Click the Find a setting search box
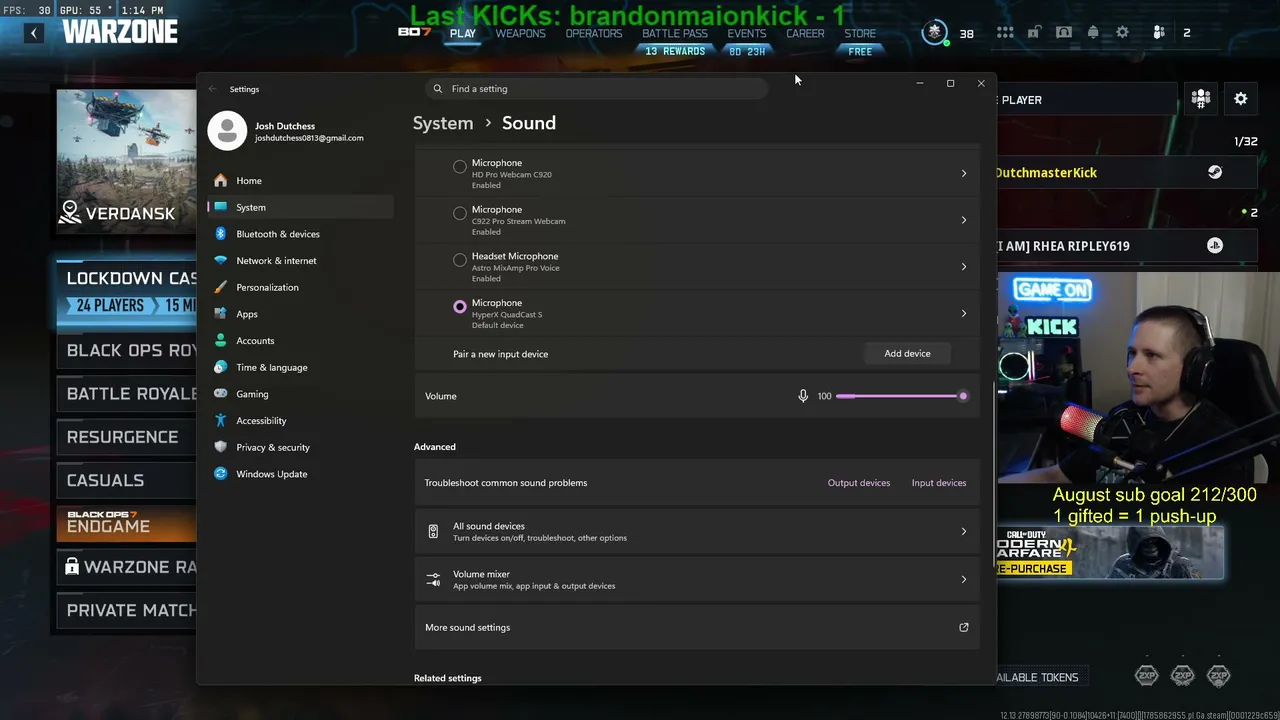Viewport: 1280px width, 720px height. tap(597, 89)
